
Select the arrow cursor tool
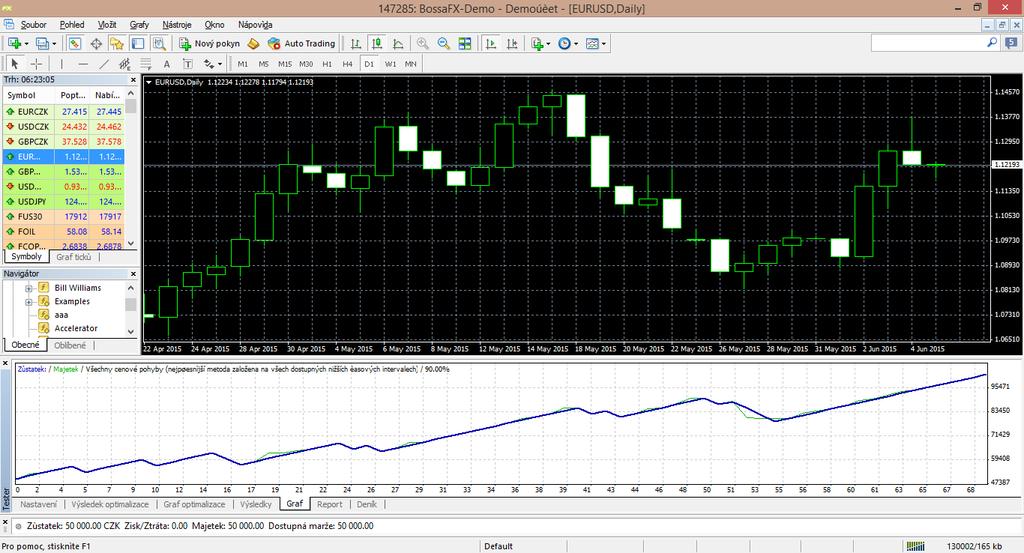point(14,63)
